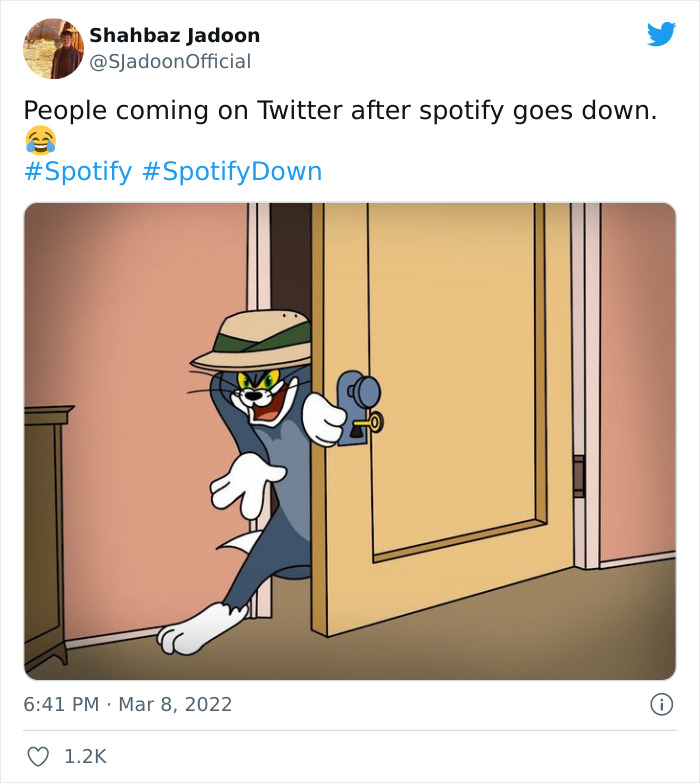Click the Twitter bird logo
Image resolution: width=700 pixels, height=783 pixels.
tap(661, 35)
